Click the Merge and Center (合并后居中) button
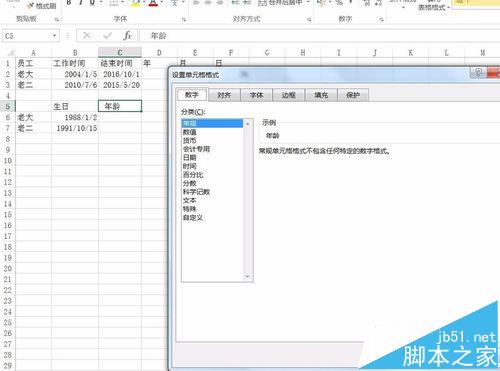Image resolution: width=500 pixels, height=371 pixels. click(280, 3)
